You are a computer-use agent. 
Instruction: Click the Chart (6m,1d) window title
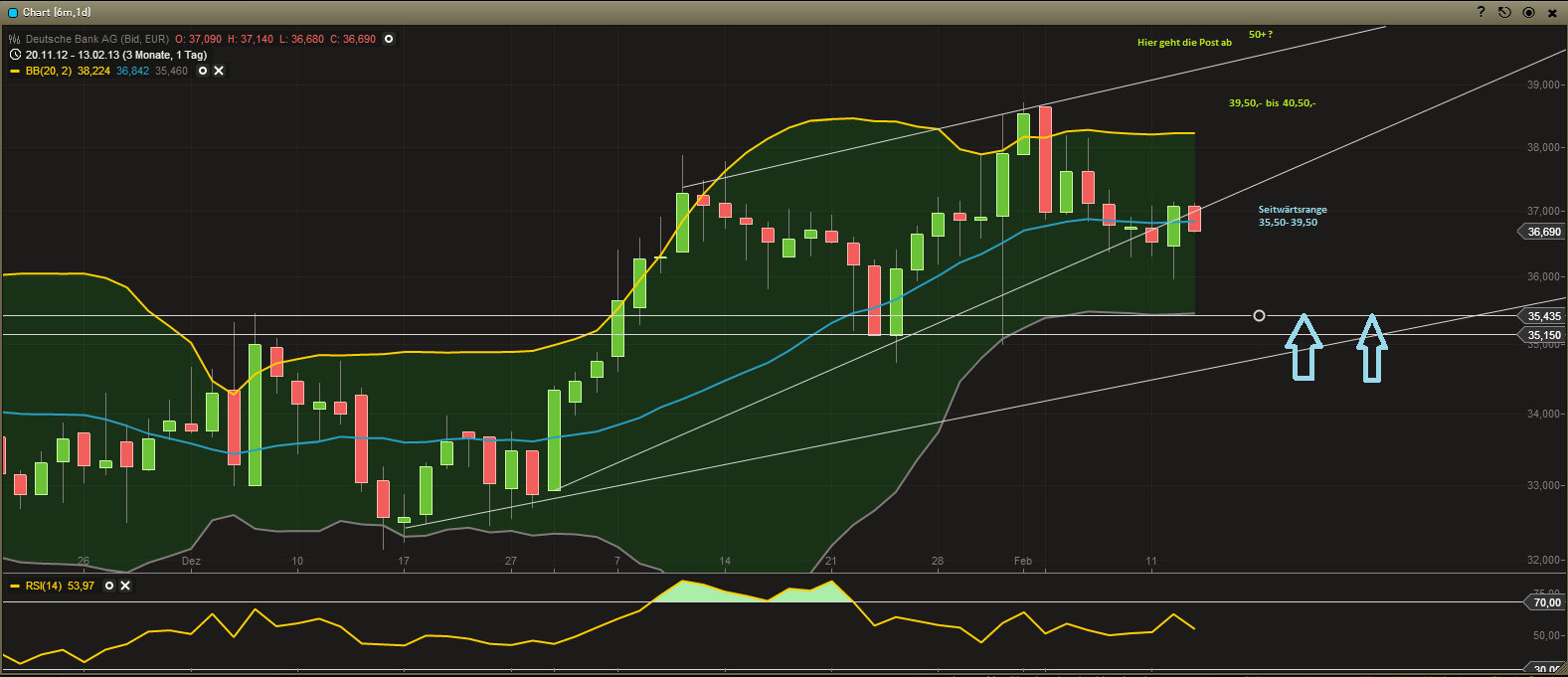pyautogui.click(x=57, y=12)
